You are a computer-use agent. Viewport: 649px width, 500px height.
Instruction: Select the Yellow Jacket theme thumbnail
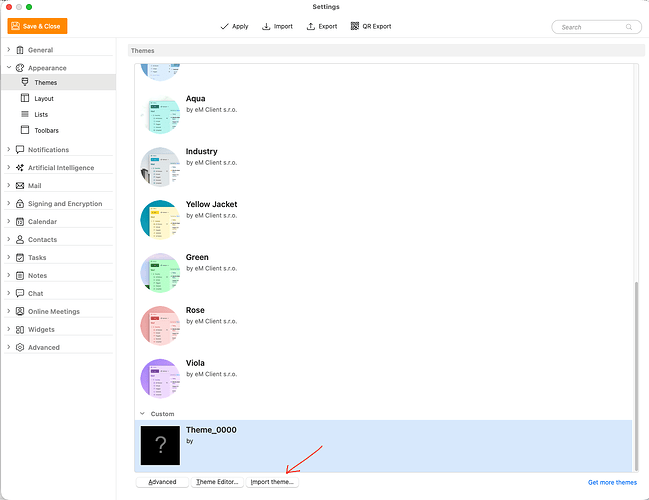click(160, 220)
